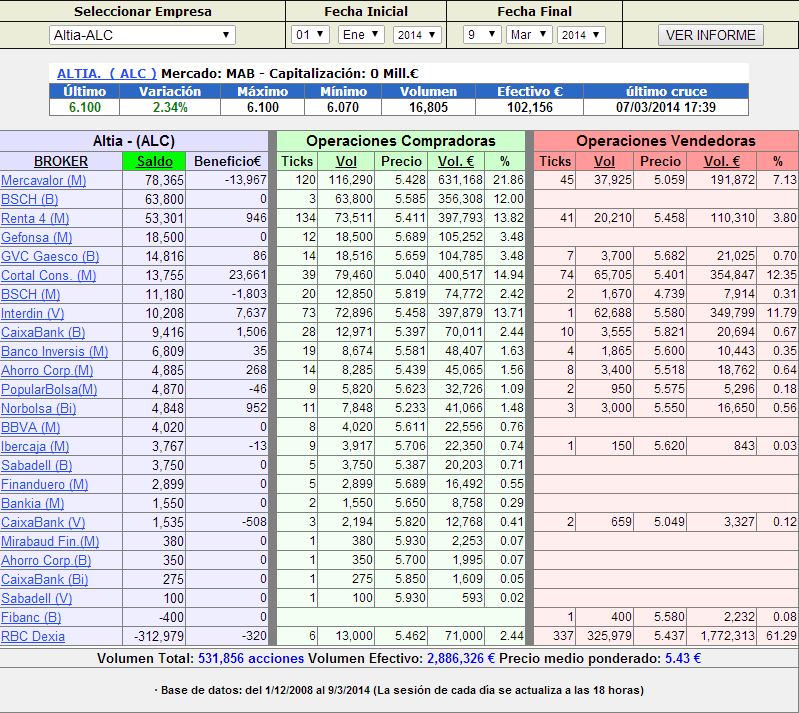Open the BSCH (B) broker link
This screenshot has height=713, width=799.
pyautogui.click(x=30, y=199)
